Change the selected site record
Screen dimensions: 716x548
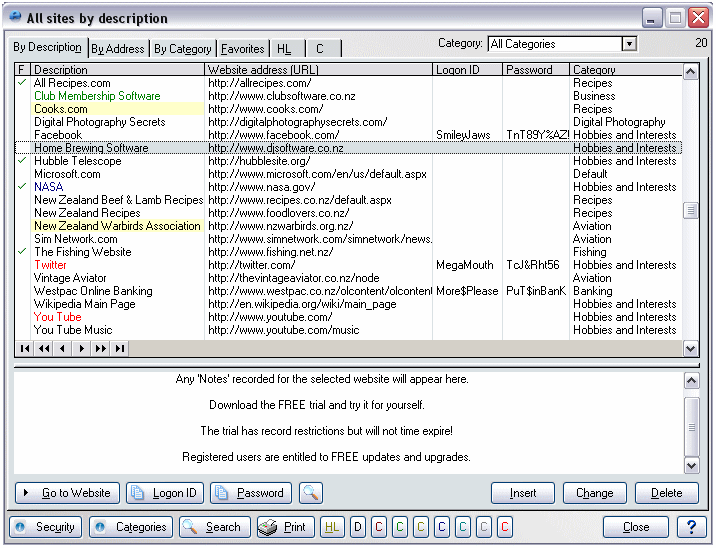pyautogui.click(x=595, y=493)
